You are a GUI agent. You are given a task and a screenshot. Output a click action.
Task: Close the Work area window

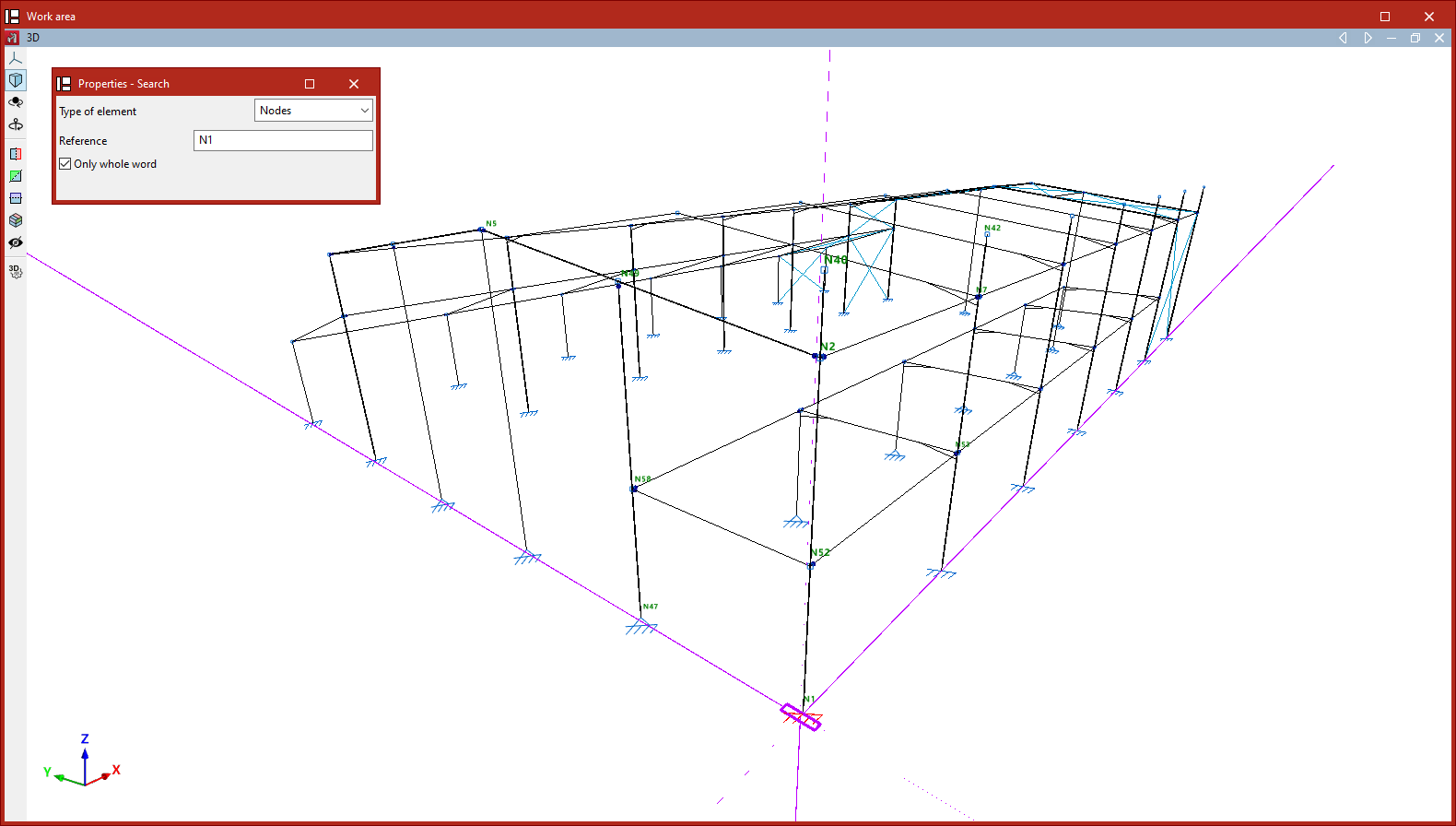pyautogui.click(x=1429, y=17)
